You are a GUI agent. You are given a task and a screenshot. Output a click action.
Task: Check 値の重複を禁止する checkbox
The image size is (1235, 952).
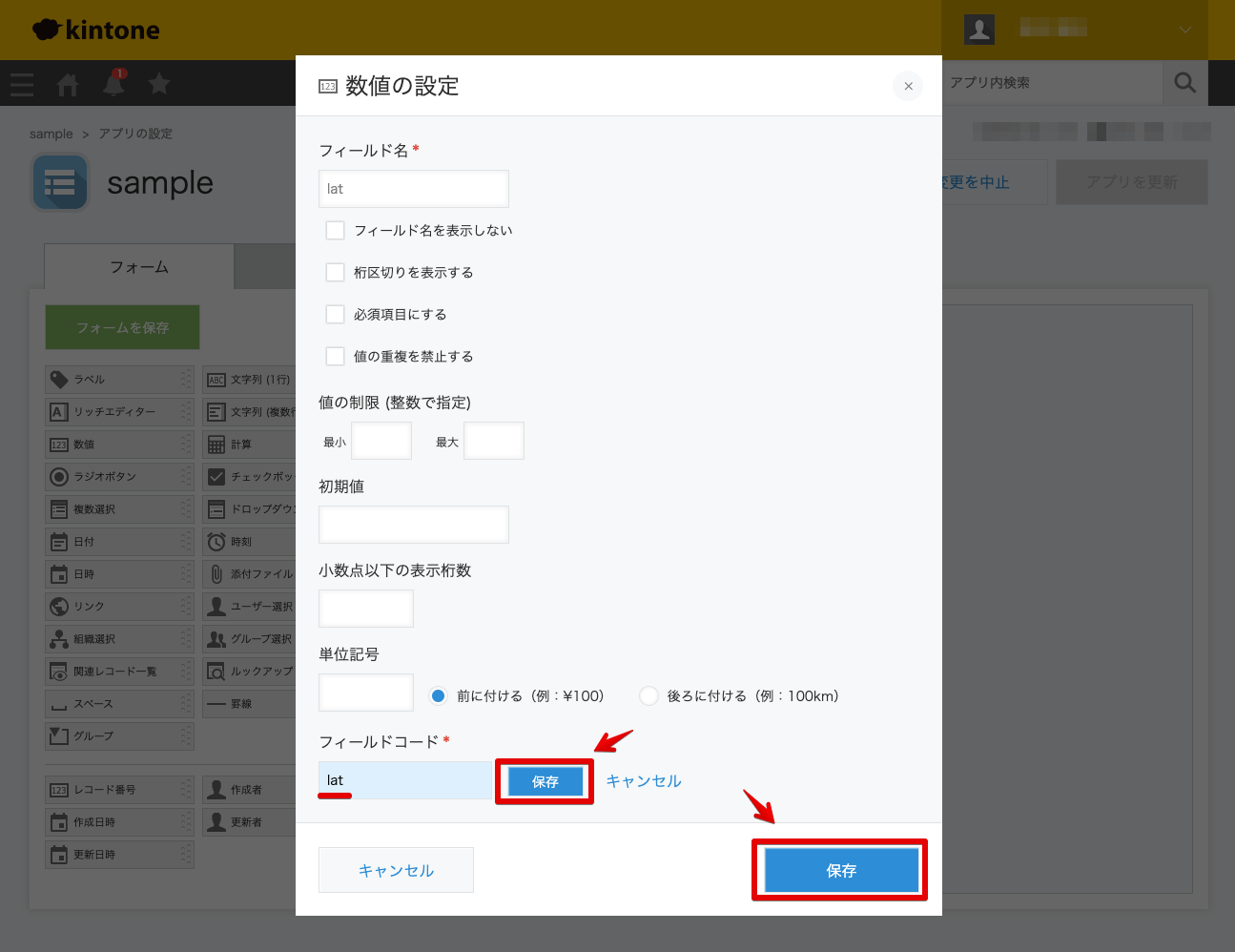tap(335, 356)
